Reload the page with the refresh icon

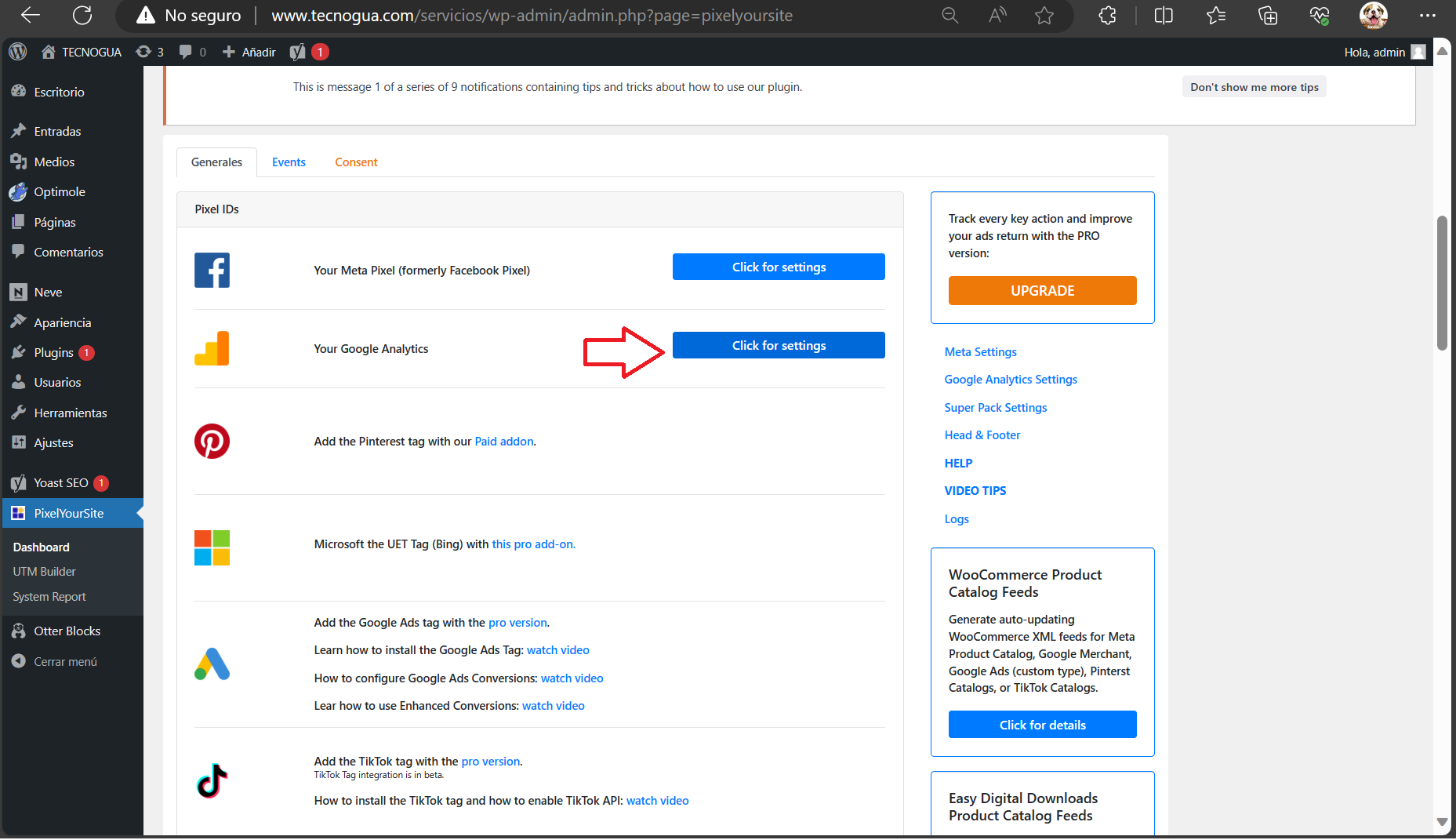point(82,15)
